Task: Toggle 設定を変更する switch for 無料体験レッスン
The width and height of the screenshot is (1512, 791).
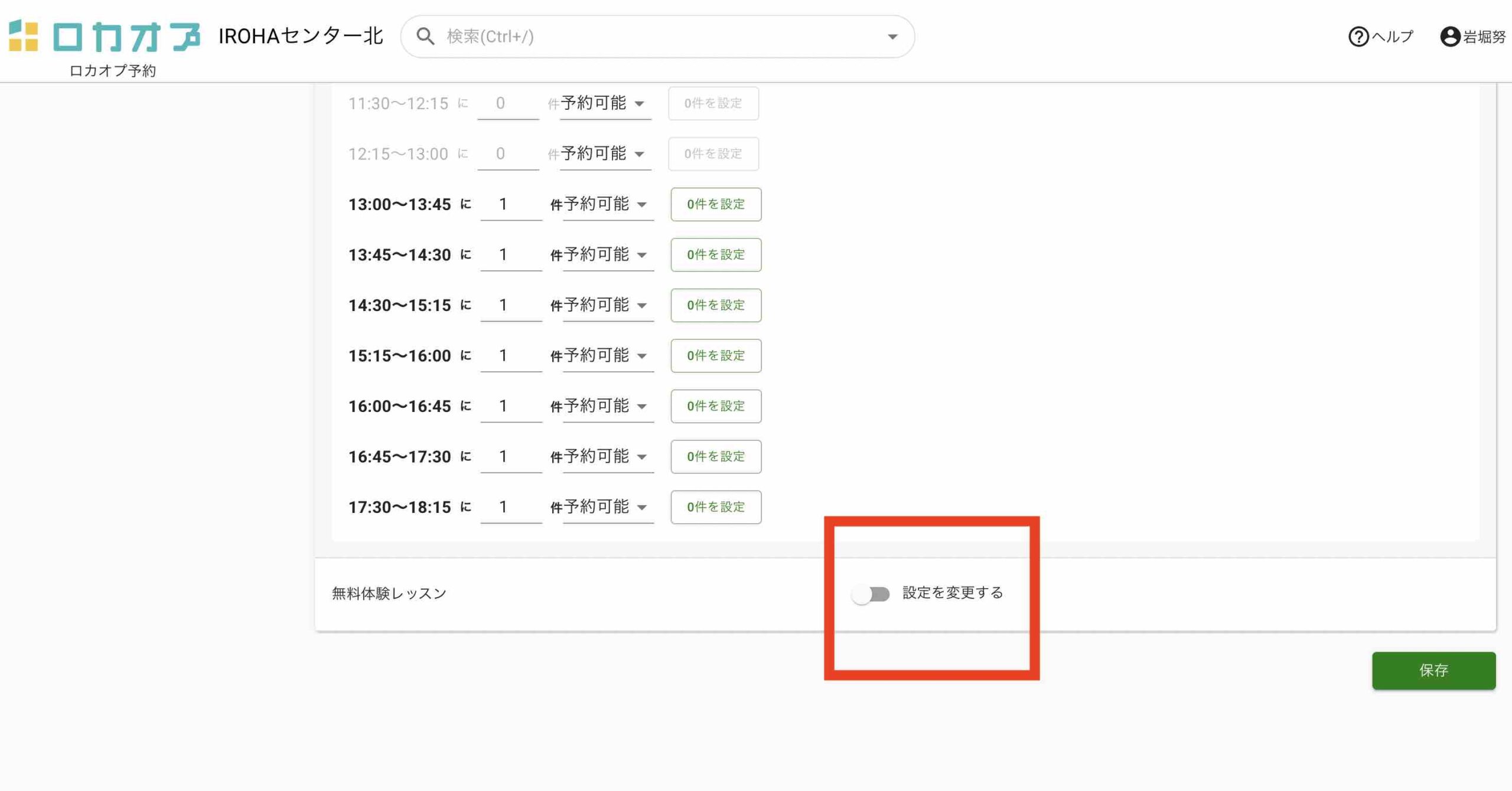Action: (x=871, y=593)
